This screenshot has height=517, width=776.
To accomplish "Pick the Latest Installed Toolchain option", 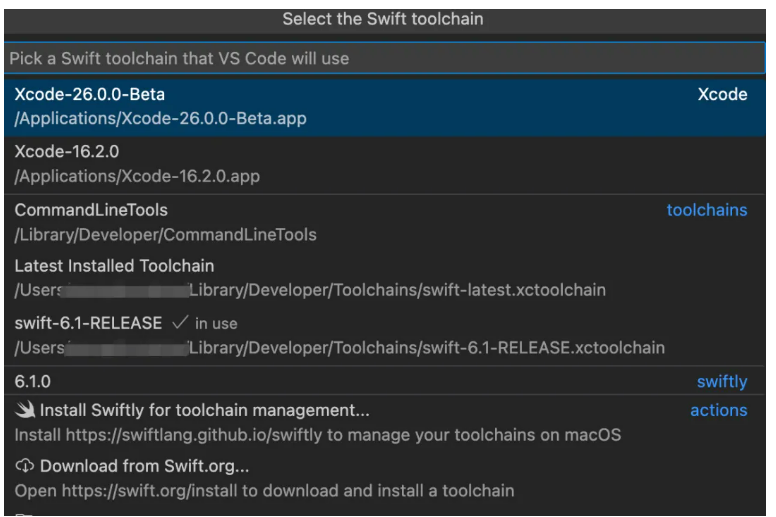I will (385, 278).
